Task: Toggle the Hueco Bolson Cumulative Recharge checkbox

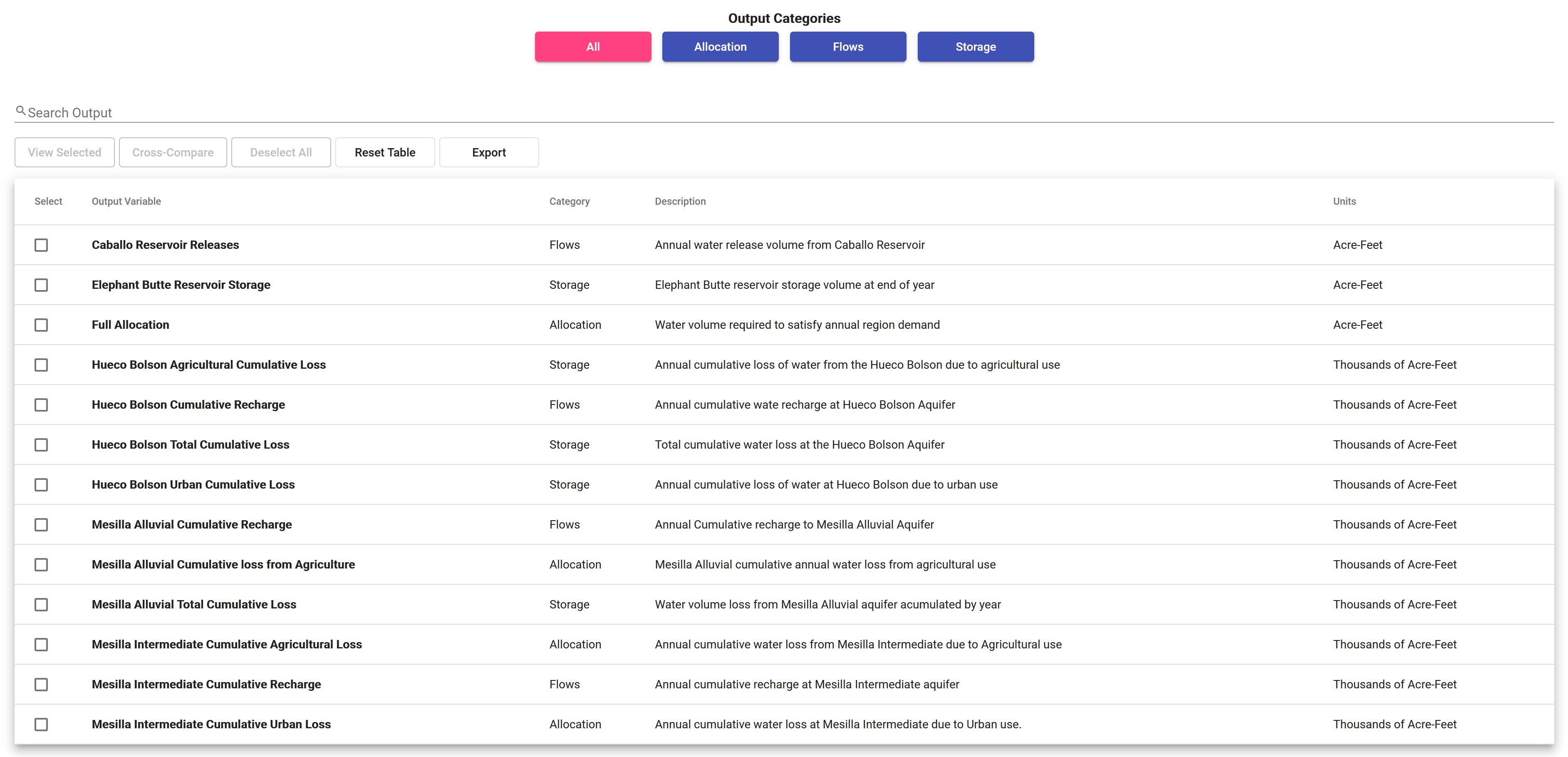Action: tap(42, 404)
